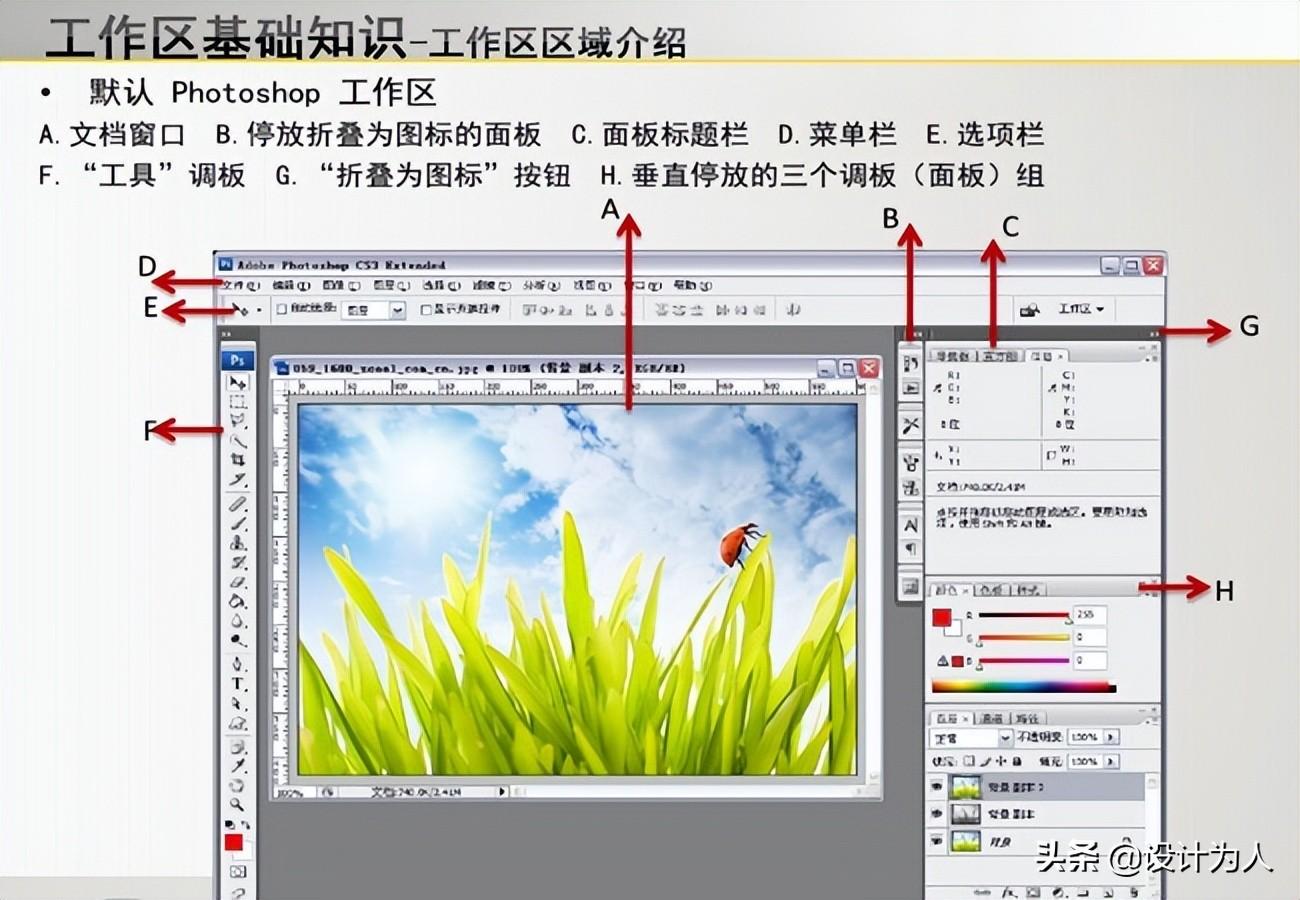
Task: Open the Brushes panel icon in the dock
Action: pyautogui.click(x=911, y=463)
